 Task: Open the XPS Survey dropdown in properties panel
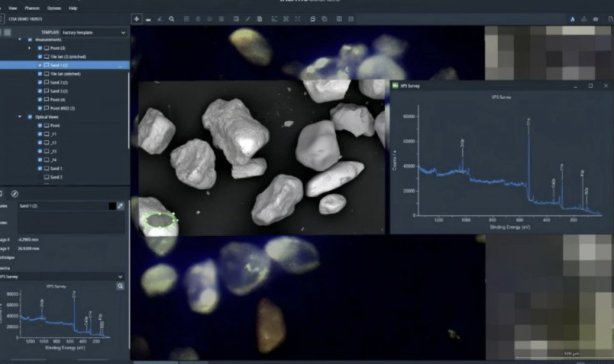pyautogui.click(x=62, y=277)
